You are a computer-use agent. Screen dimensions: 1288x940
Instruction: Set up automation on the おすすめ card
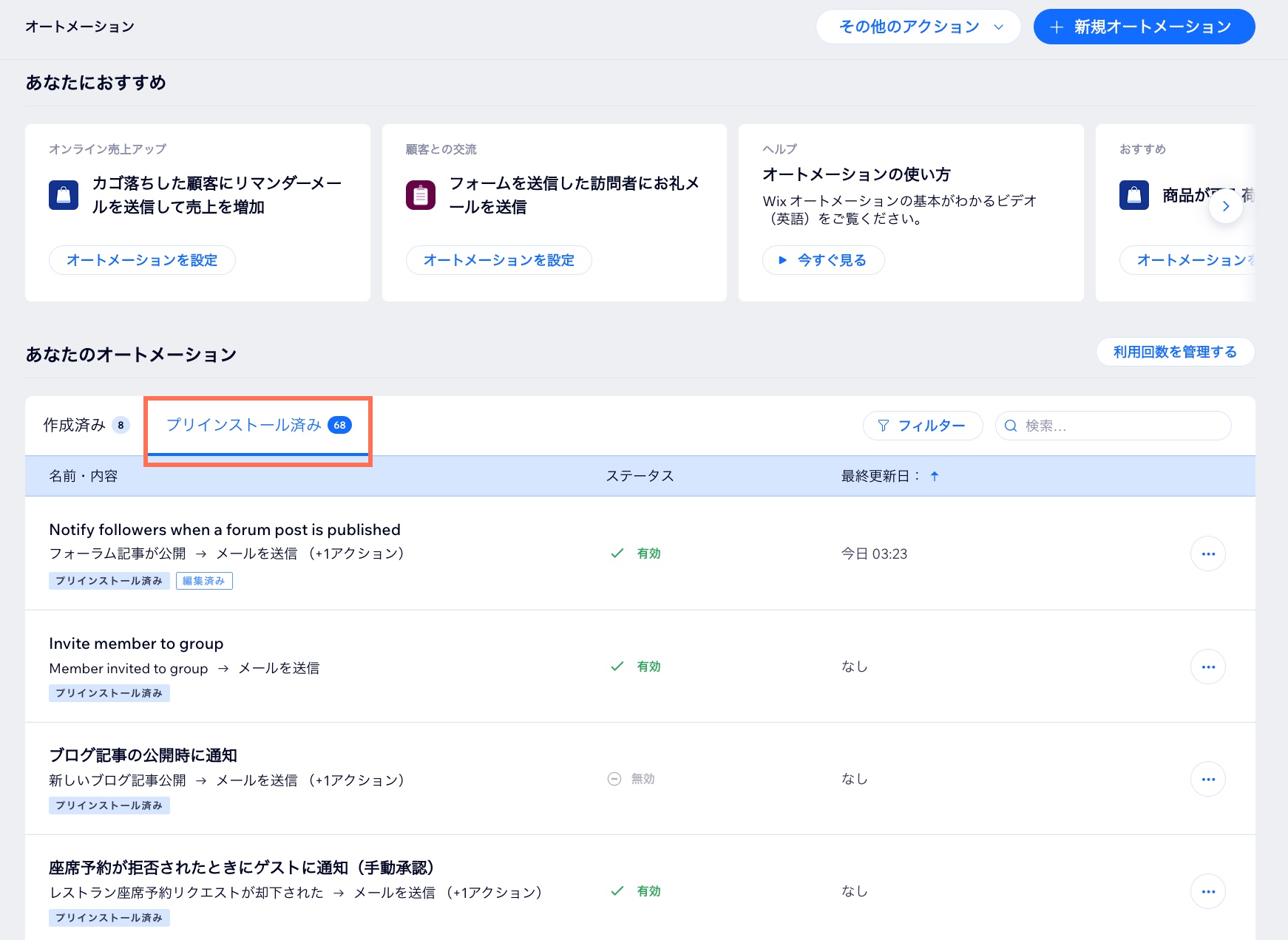click(1187, 260)
